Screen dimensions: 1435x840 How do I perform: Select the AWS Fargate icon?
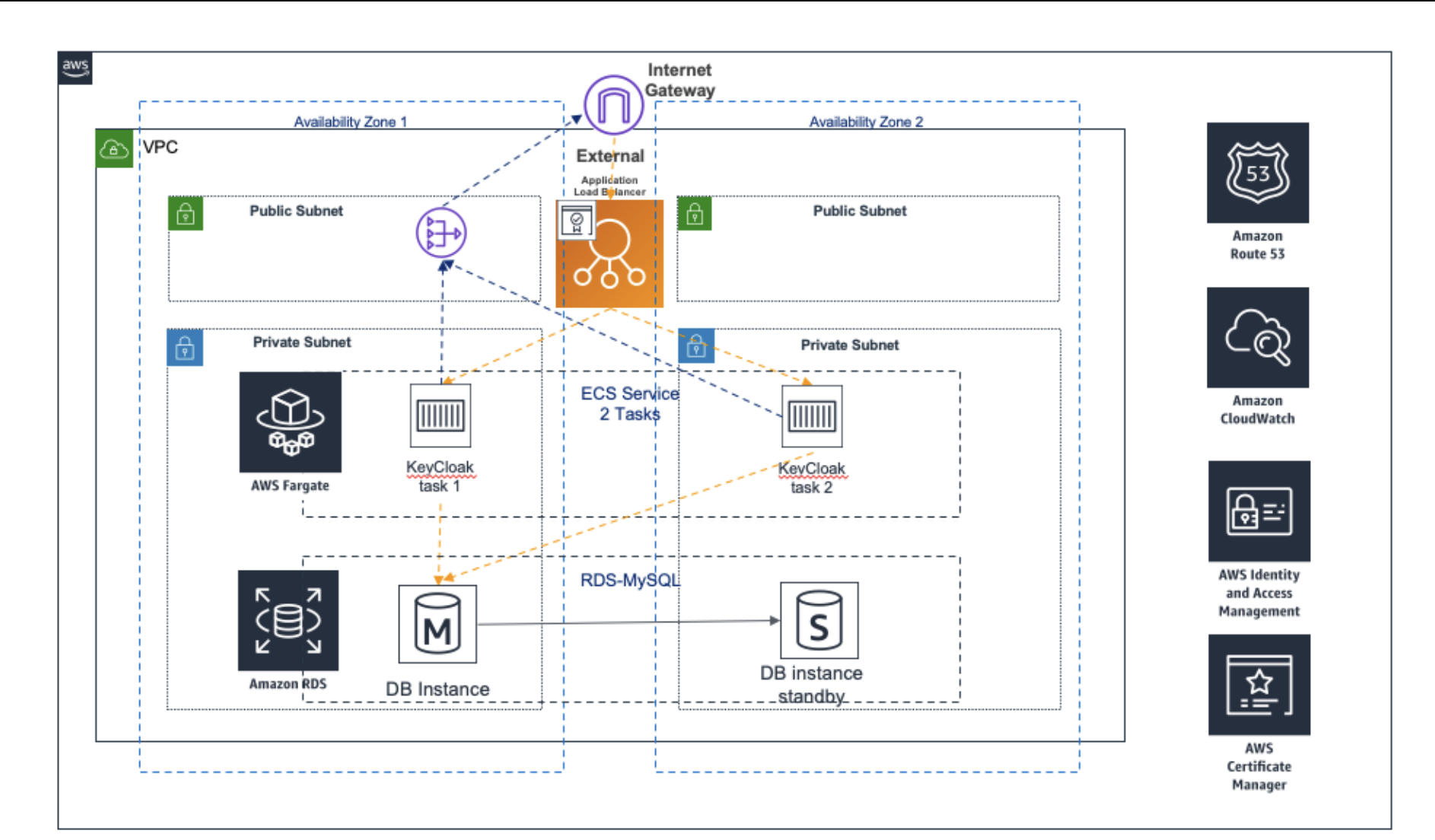point(290,422)
